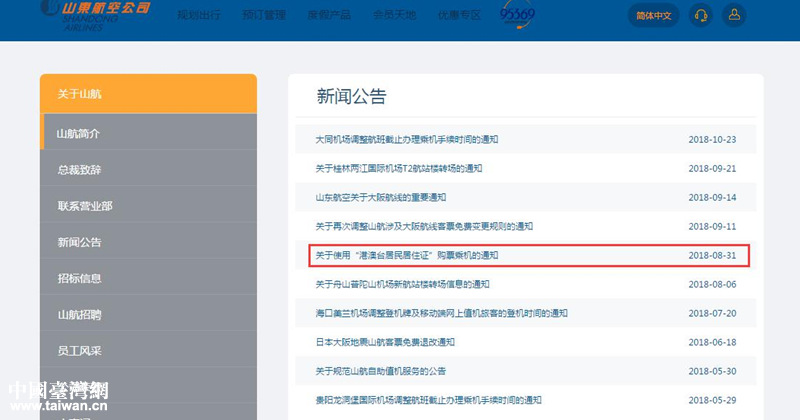Collapse the 关于山航 sidebar header
This screenshot has width=800, height=420.
point(148,94)
